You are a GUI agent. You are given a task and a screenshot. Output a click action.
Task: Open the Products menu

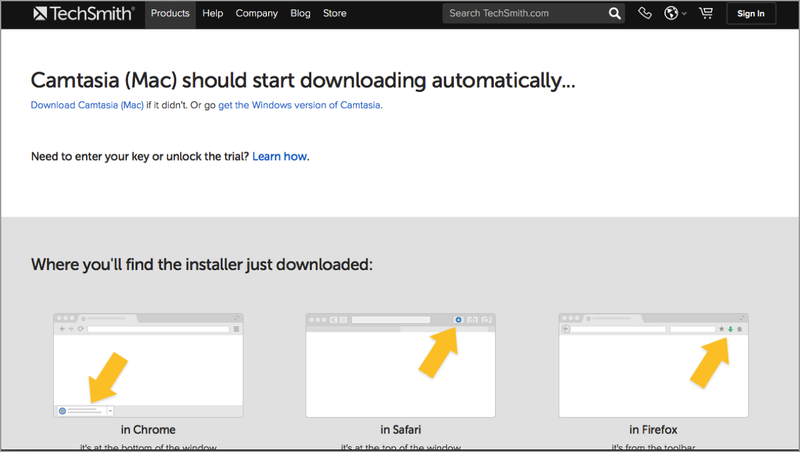170,14
